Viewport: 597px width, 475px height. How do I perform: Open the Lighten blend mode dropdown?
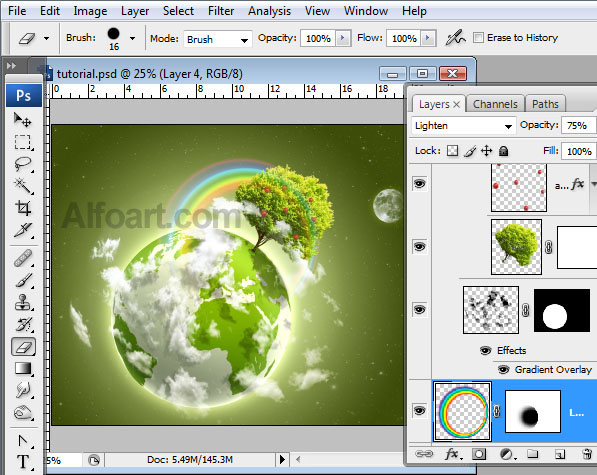pos(463,126)
